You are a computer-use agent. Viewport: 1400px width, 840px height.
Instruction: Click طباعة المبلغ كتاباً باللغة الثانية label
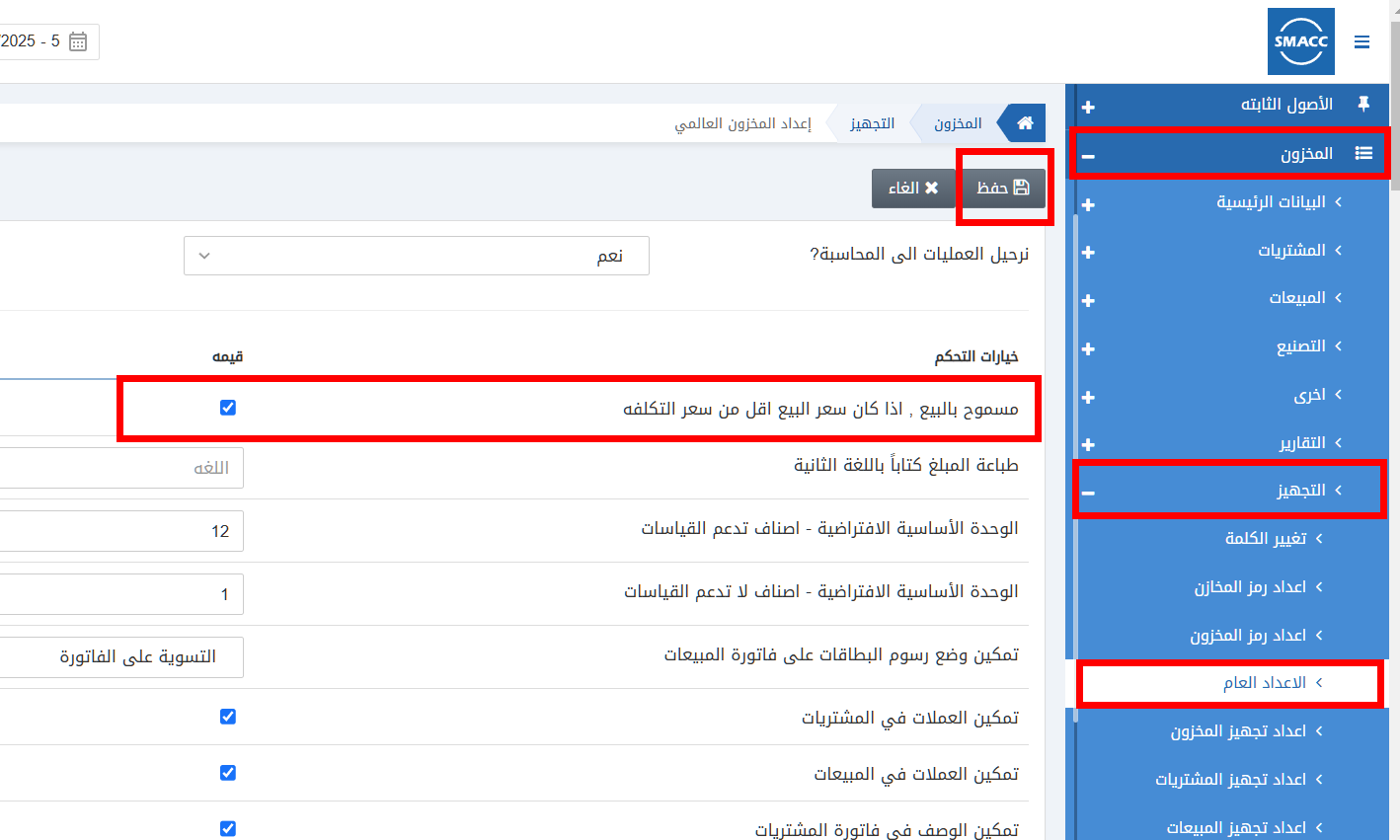pos(906,465)
